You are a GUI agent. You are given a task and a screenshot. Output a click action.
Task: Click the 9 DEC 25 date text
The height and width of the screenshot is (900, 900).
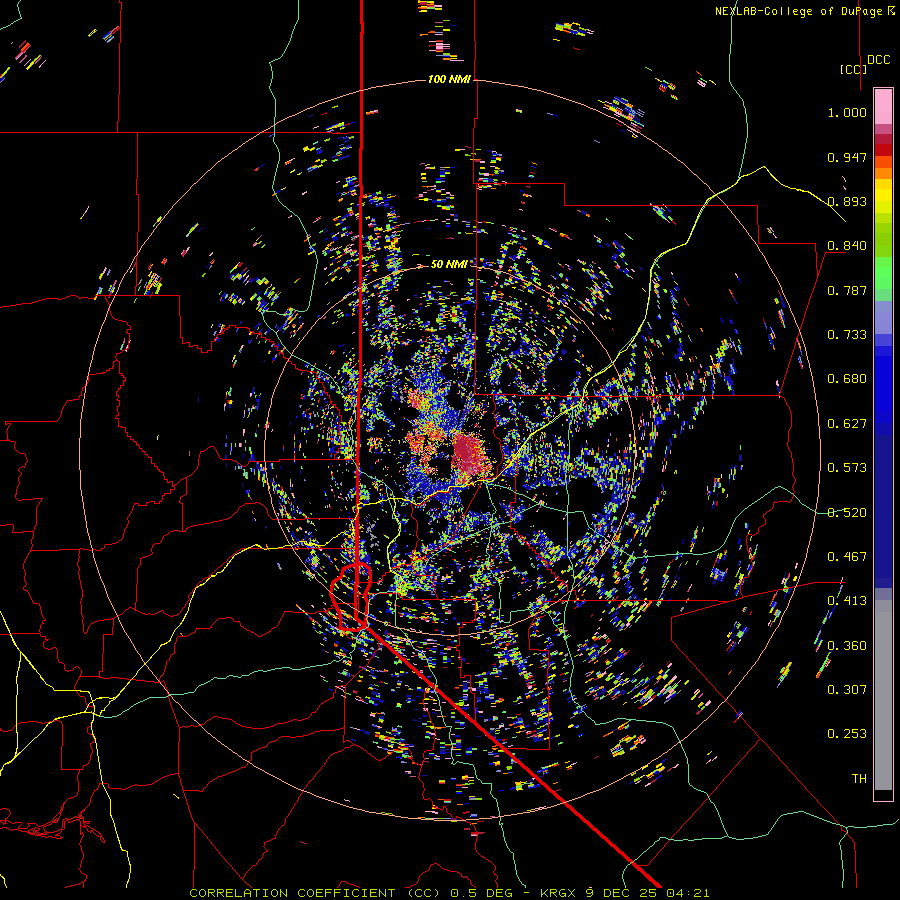623,893
